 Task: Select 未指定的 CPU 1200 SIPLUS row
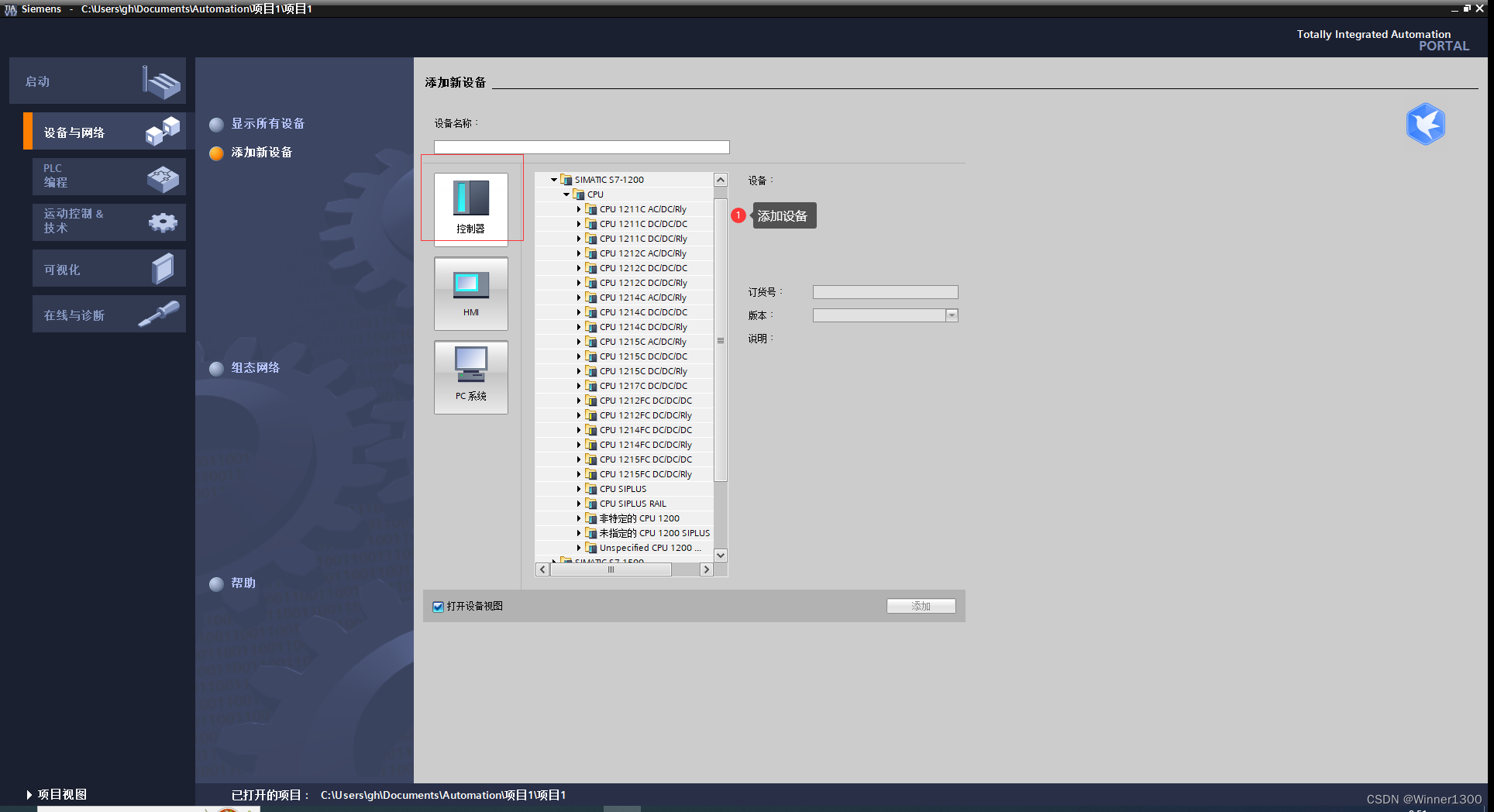tap(624, 533)
